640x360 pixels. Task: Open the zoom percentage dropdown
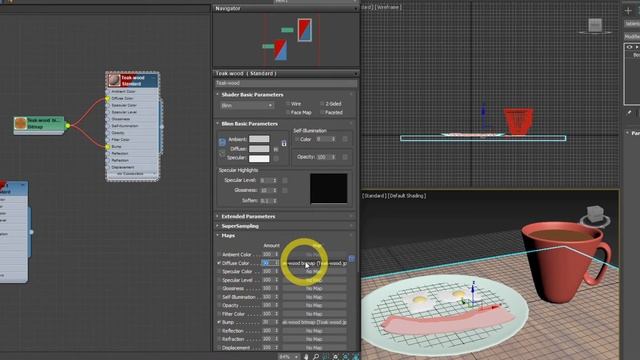[x=296, y=357]
